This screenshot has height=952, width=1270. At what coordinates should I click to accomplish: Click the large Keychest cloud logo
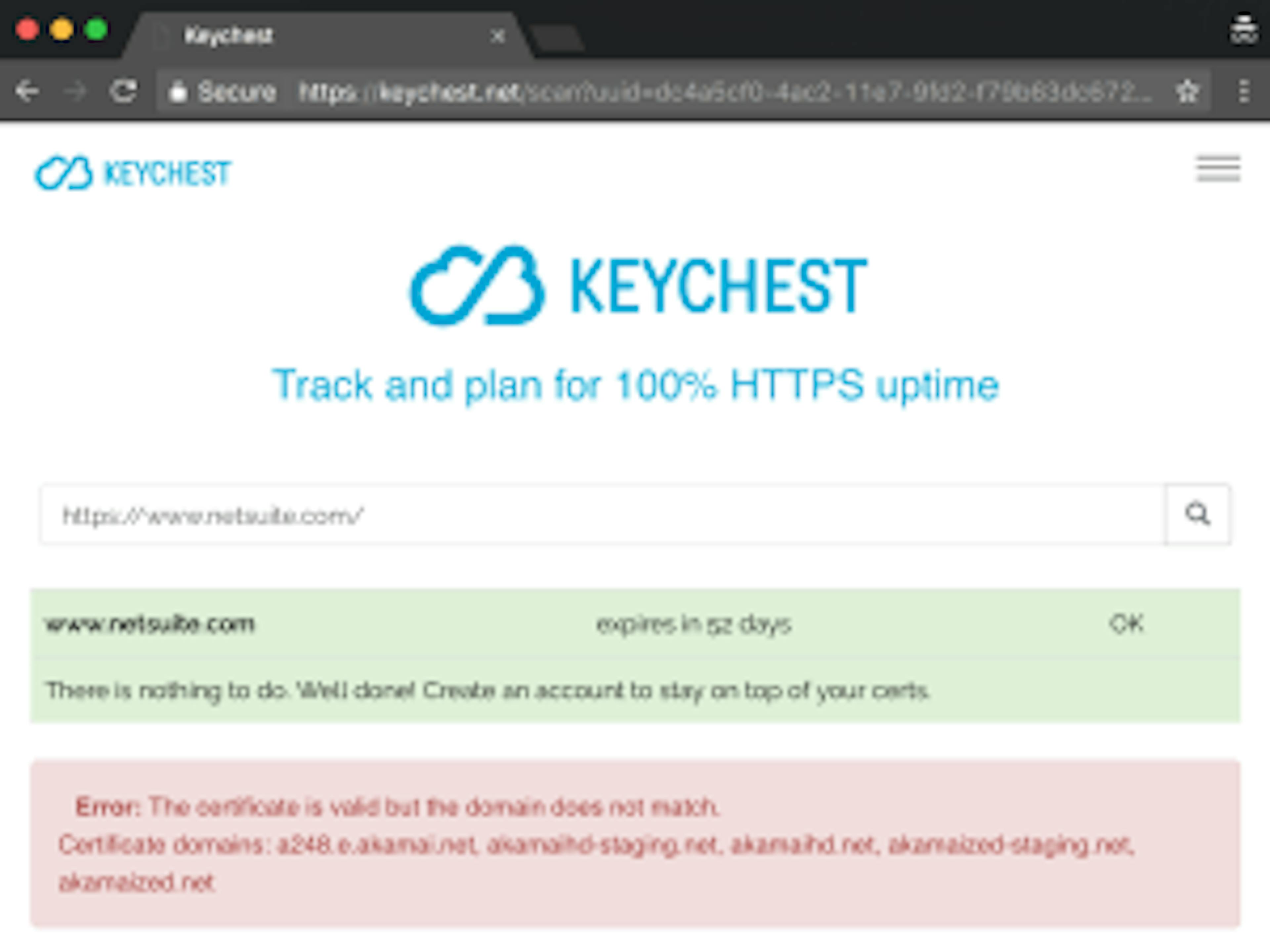[x=477, y=286]
